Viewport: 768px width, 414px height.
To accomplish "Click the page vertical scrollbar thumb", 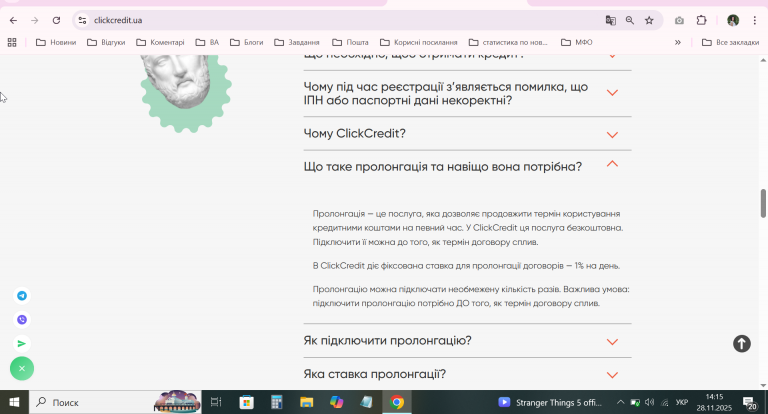I will point(763,203).
